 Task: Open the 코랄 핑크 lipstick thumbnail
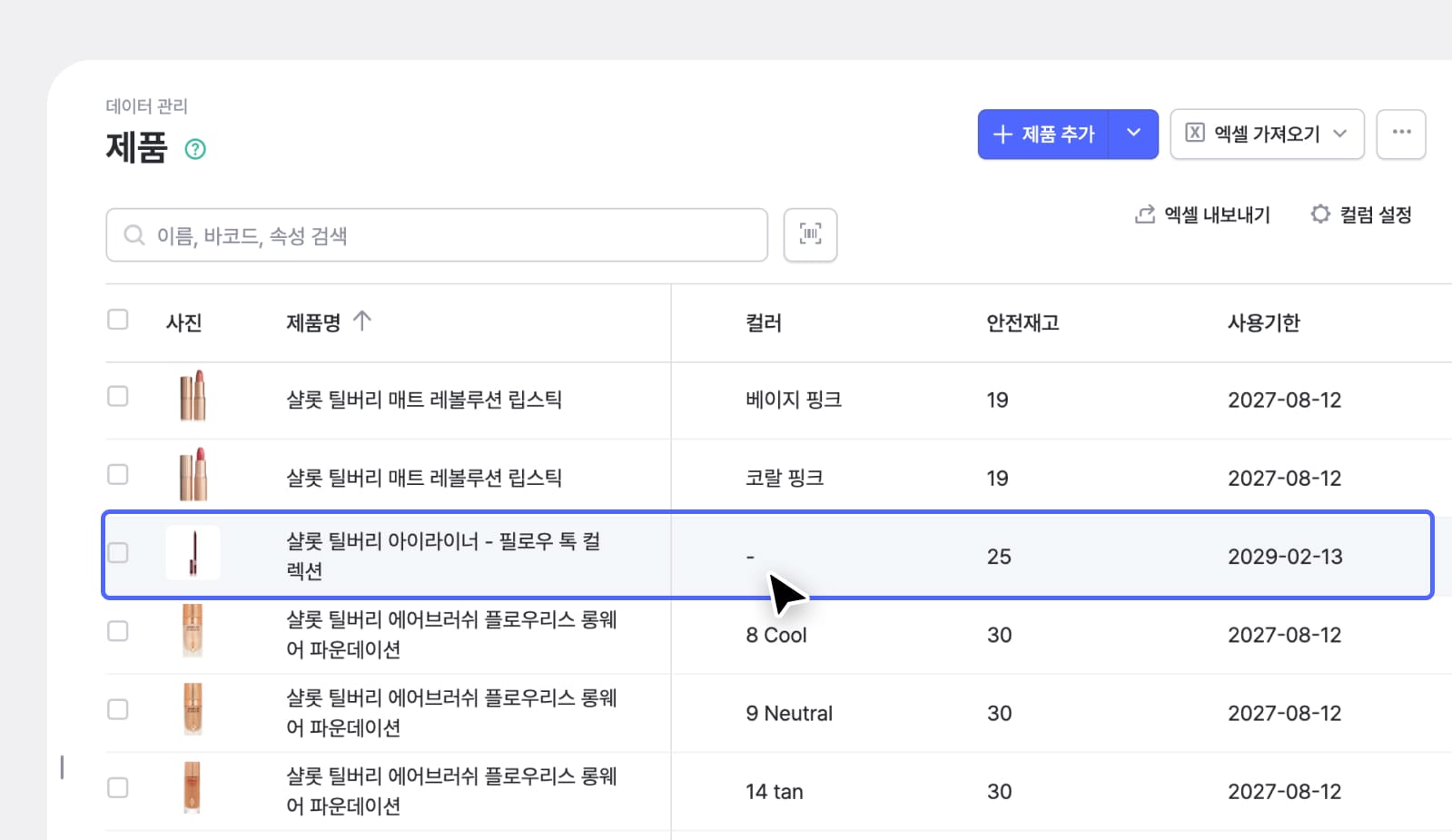193,475
